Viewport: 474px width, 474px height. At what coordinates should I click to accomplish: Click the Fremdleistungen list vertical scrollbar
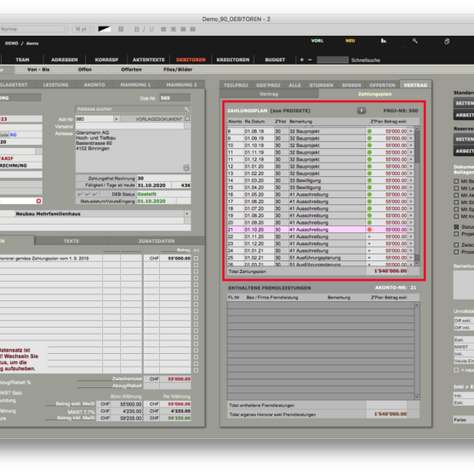tap(417, 351)
